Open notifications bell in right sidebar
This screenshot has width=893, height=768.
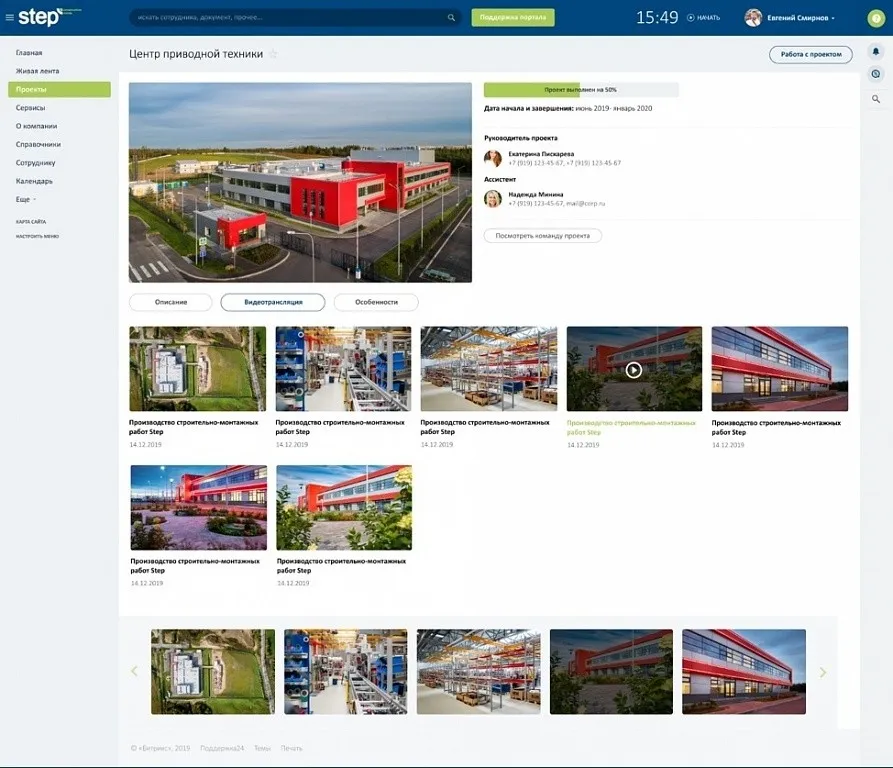[876, 51]
